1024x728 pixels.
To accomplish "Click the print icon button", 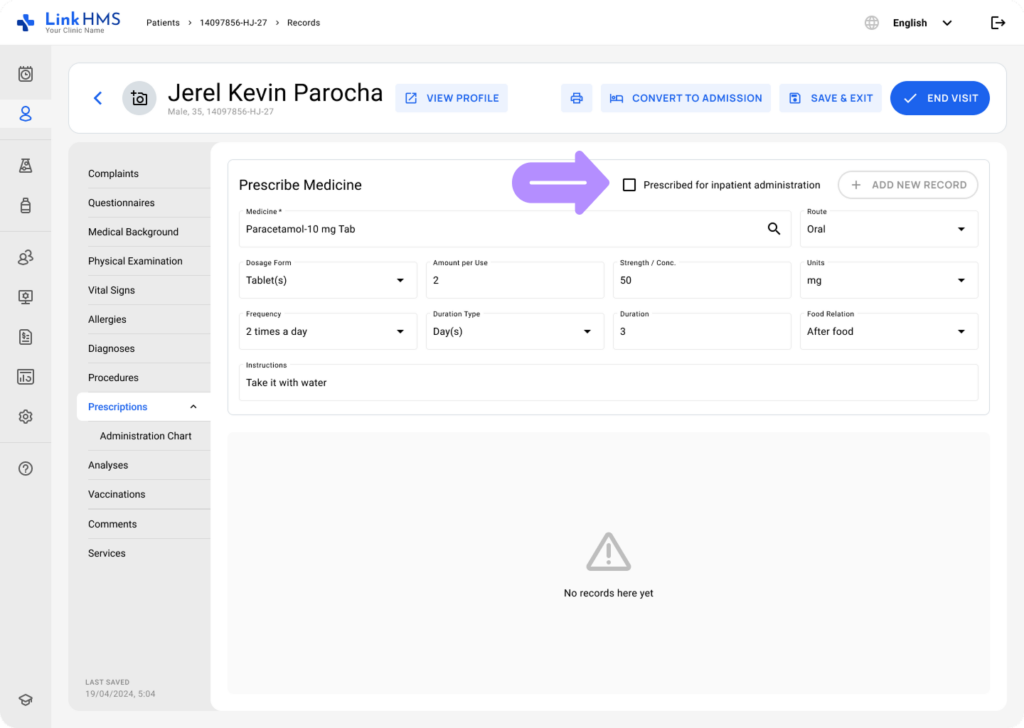I will click(x=576, y=98).
